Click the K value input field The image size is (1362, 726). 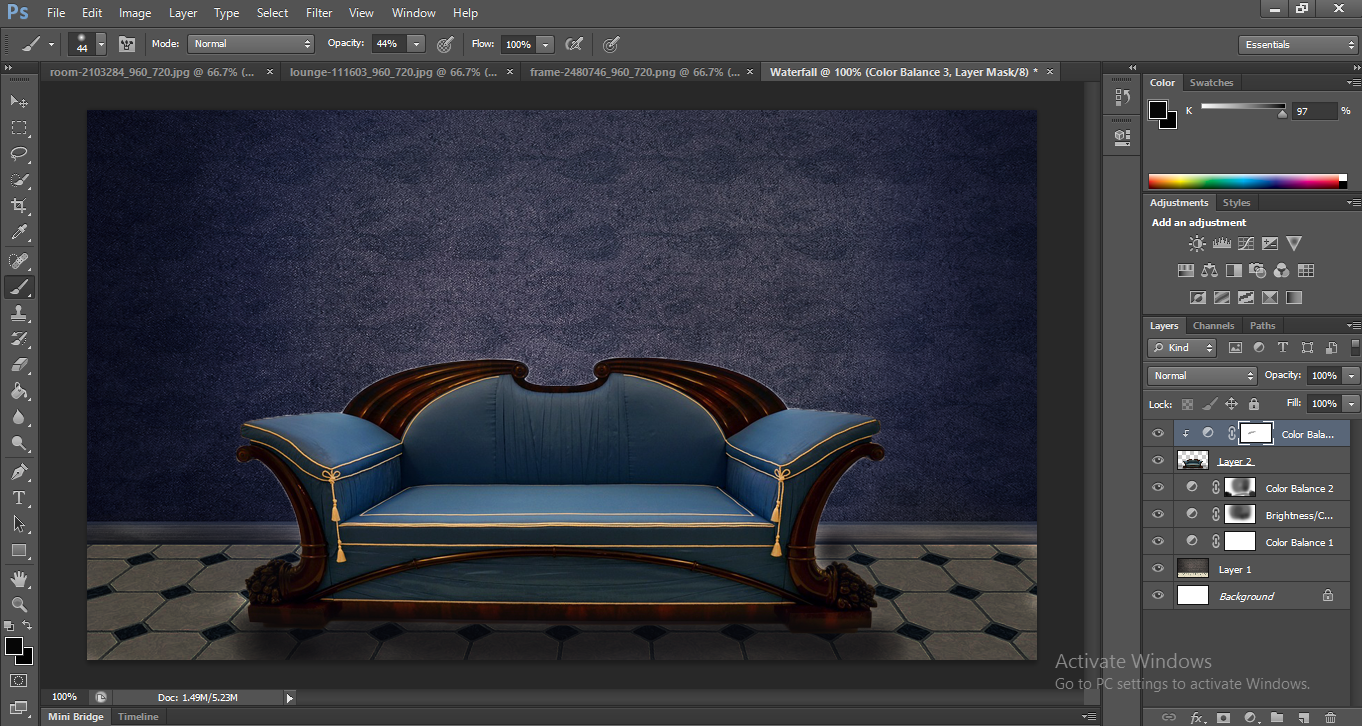tap(1314, 111)
